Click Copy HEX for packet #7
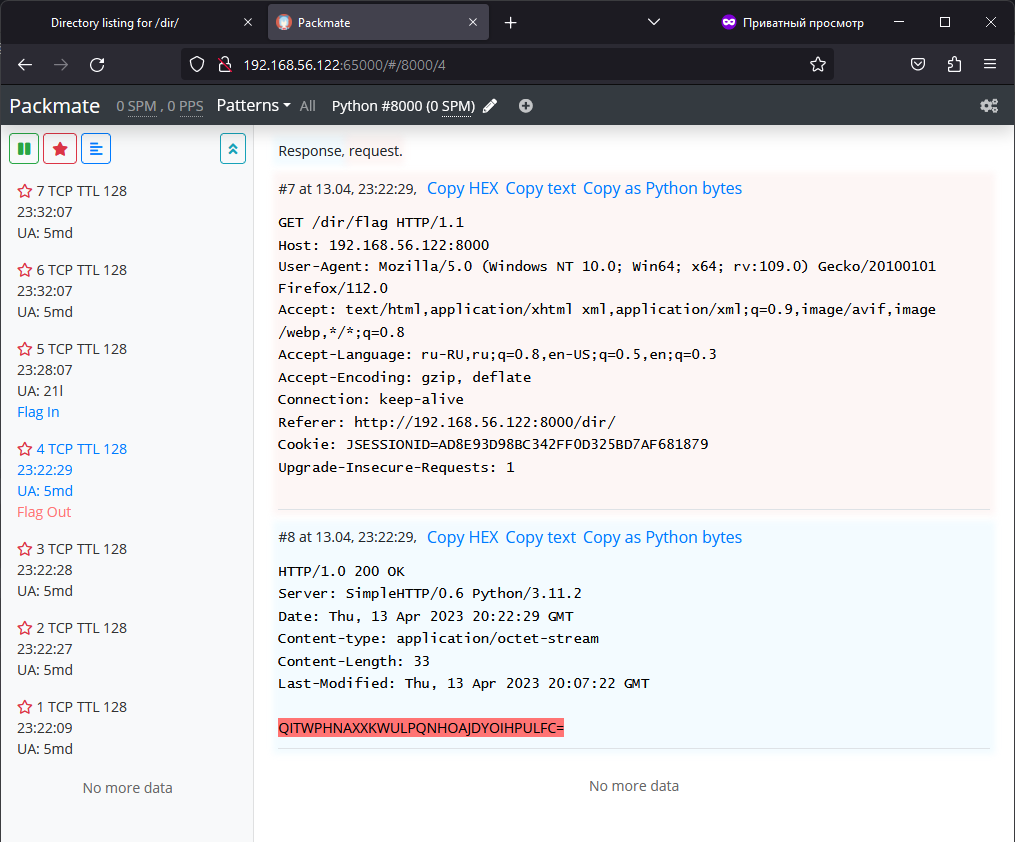 coord(462,188)
